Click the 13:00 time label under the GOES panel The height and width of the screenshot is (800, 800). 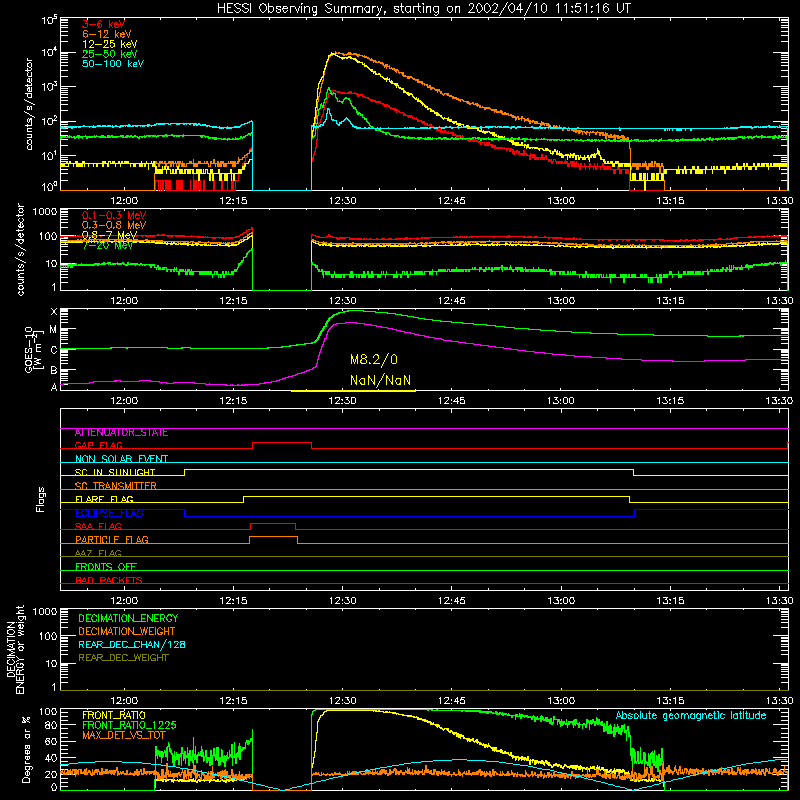(561, 401)
